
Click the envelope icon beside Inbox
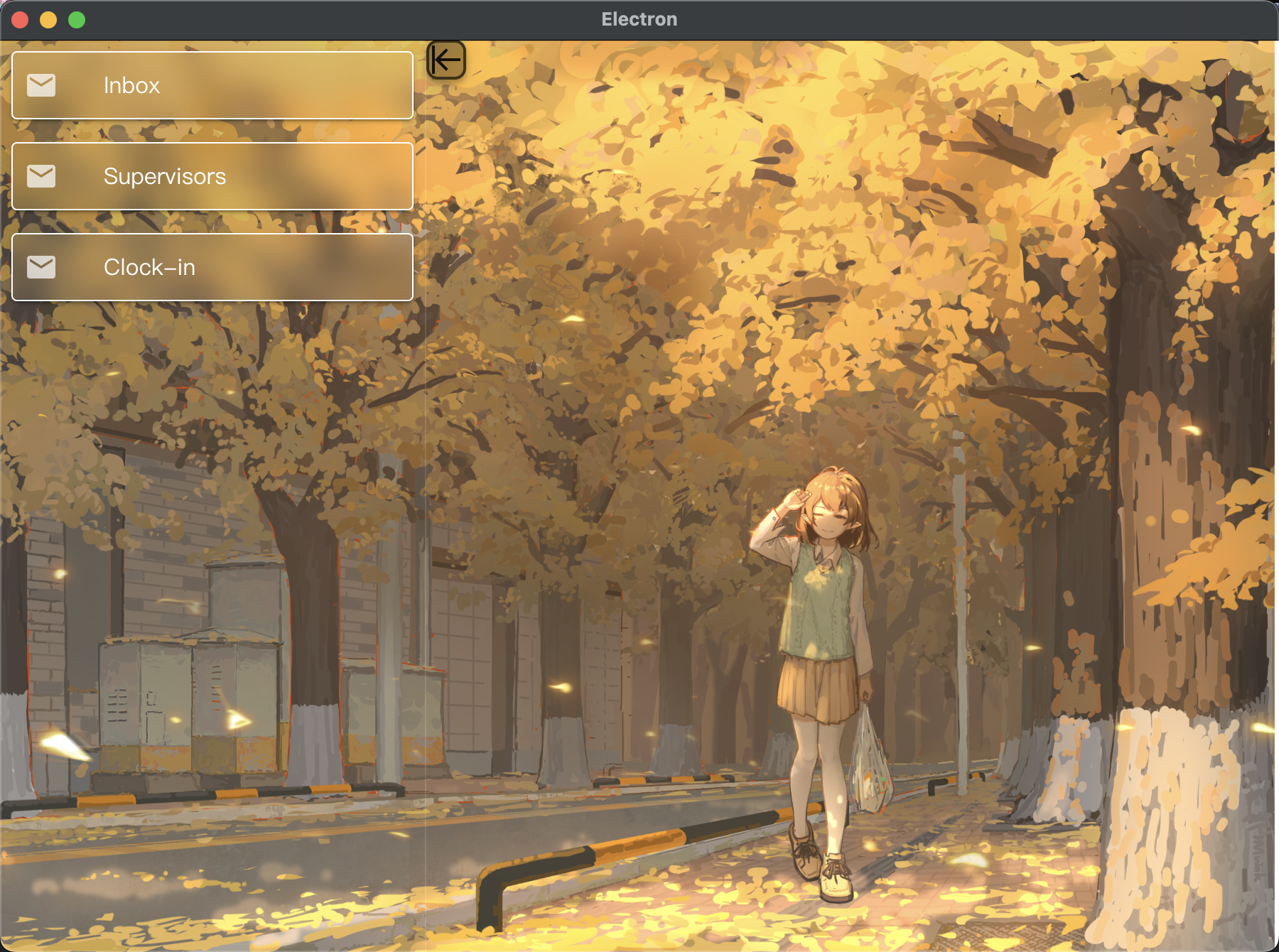point(41,85)
